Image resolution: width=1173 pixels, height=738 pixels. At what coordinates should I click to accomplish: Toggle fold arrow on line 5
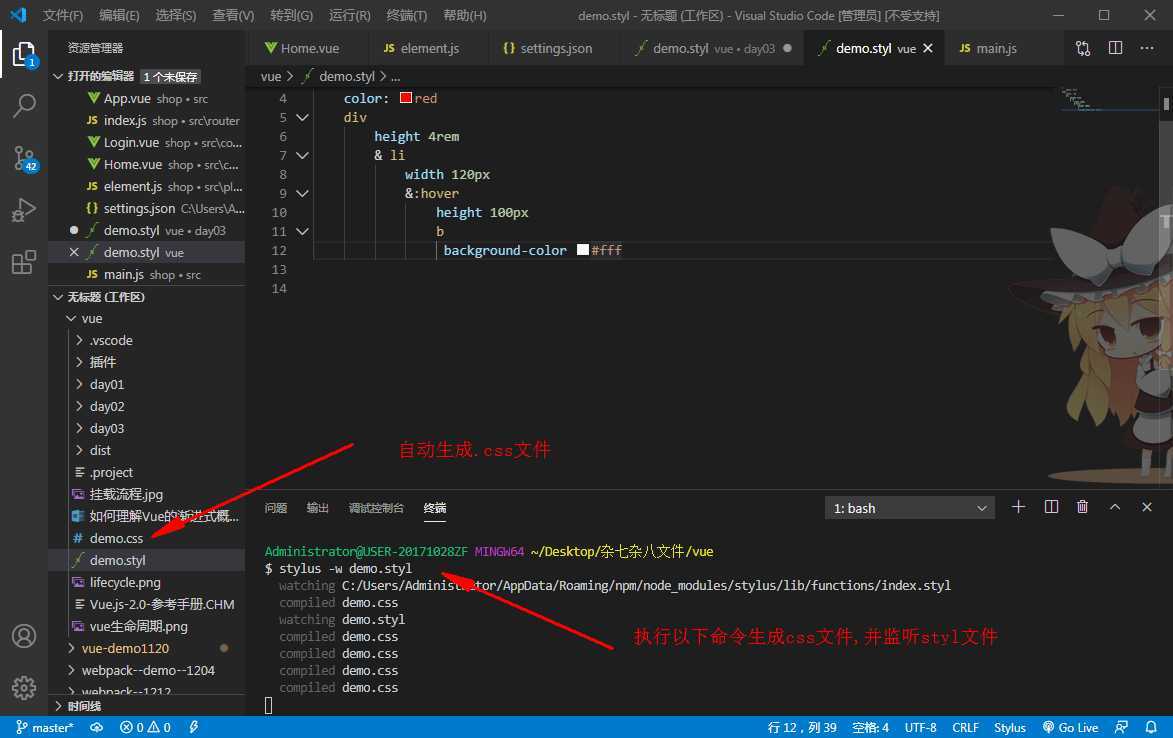(302, 117)
